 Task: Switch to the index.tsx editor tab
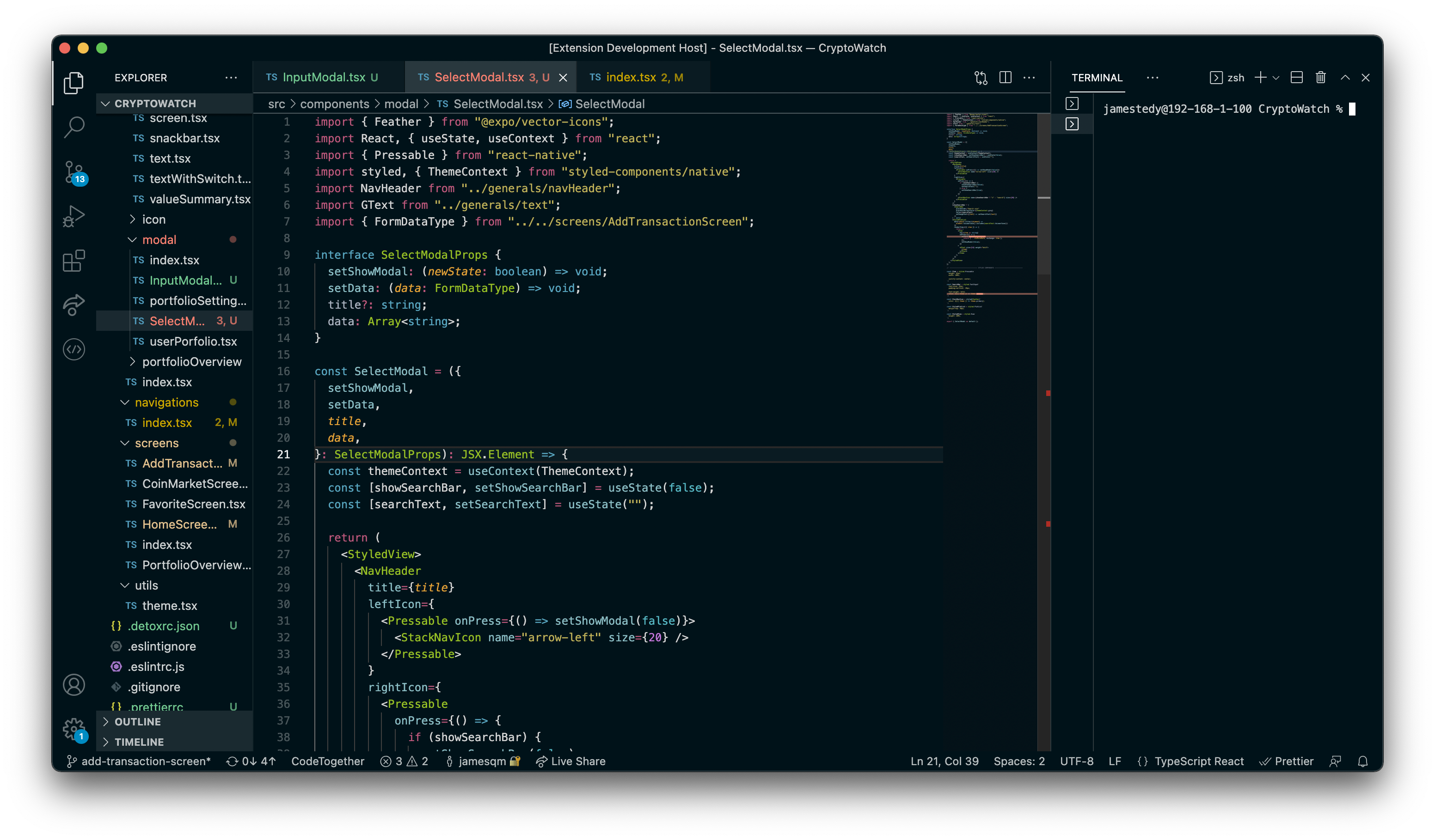[x=642, y=78]
